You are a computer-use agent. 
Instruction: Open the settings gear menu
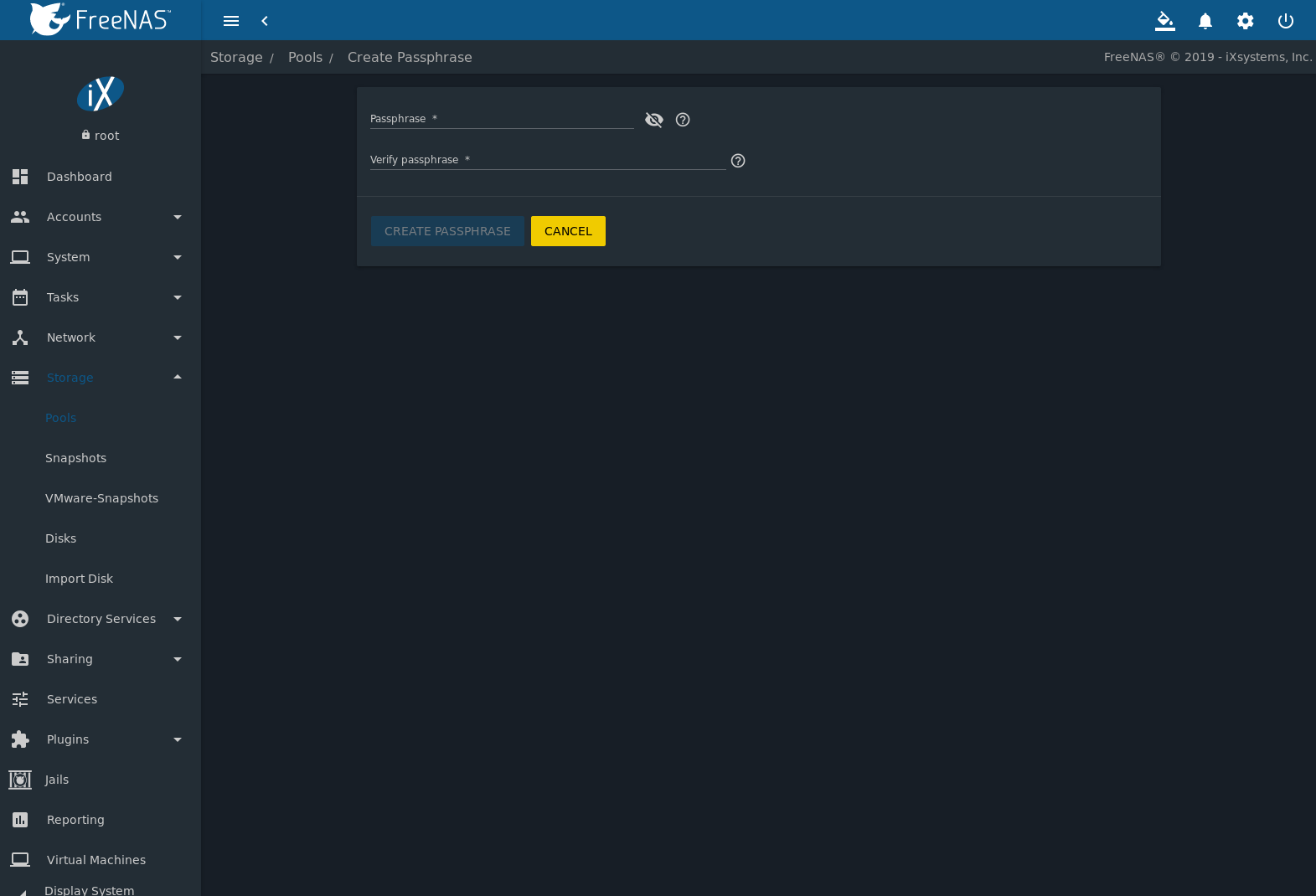tap(1246, 21)
